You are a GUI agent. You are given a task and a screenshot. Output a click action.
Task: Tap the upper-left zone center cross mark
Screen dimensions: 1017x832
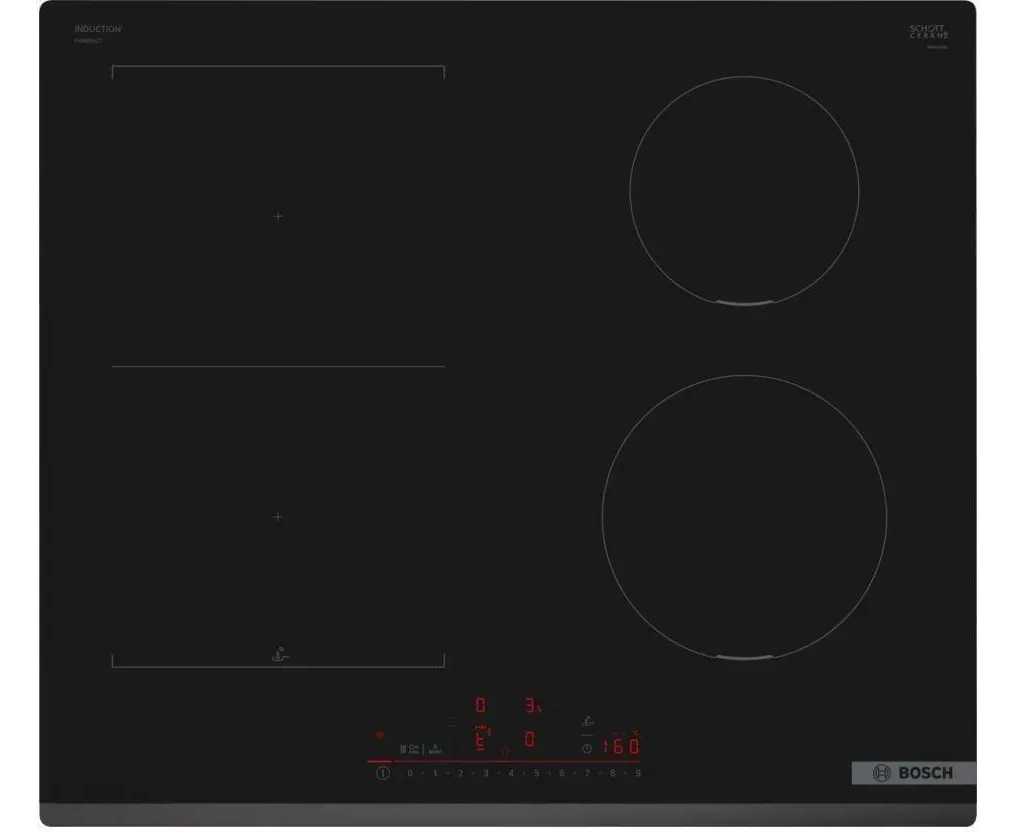click(278, 216)
